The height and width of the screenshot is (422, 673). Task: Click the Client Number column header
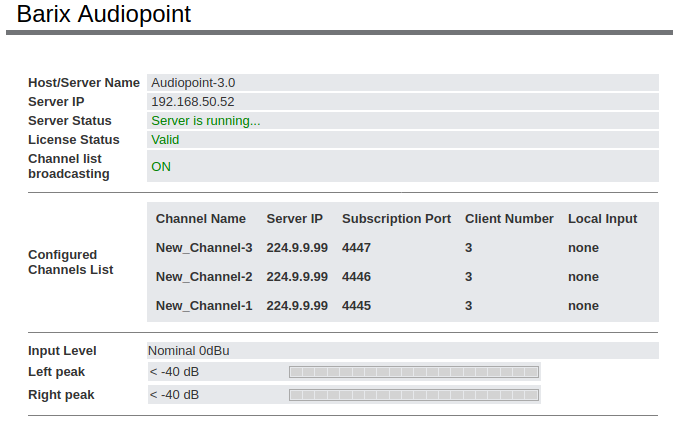coord(509,219)
